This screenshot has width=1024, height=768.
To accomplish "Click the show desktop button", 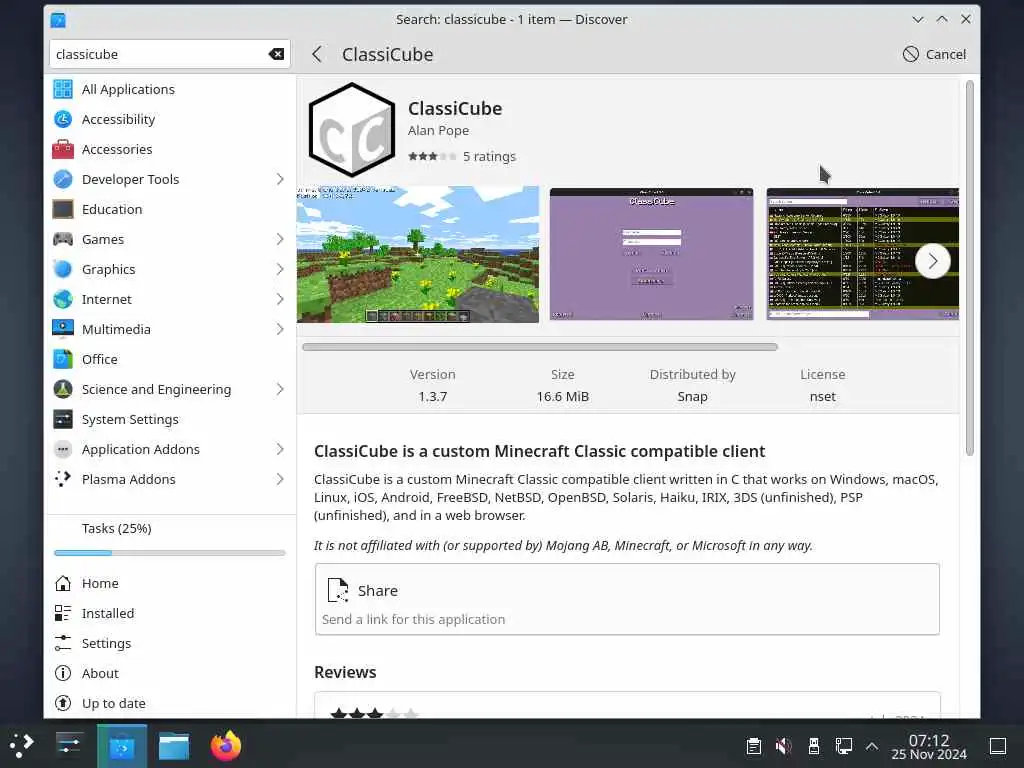I will (998, 745).
